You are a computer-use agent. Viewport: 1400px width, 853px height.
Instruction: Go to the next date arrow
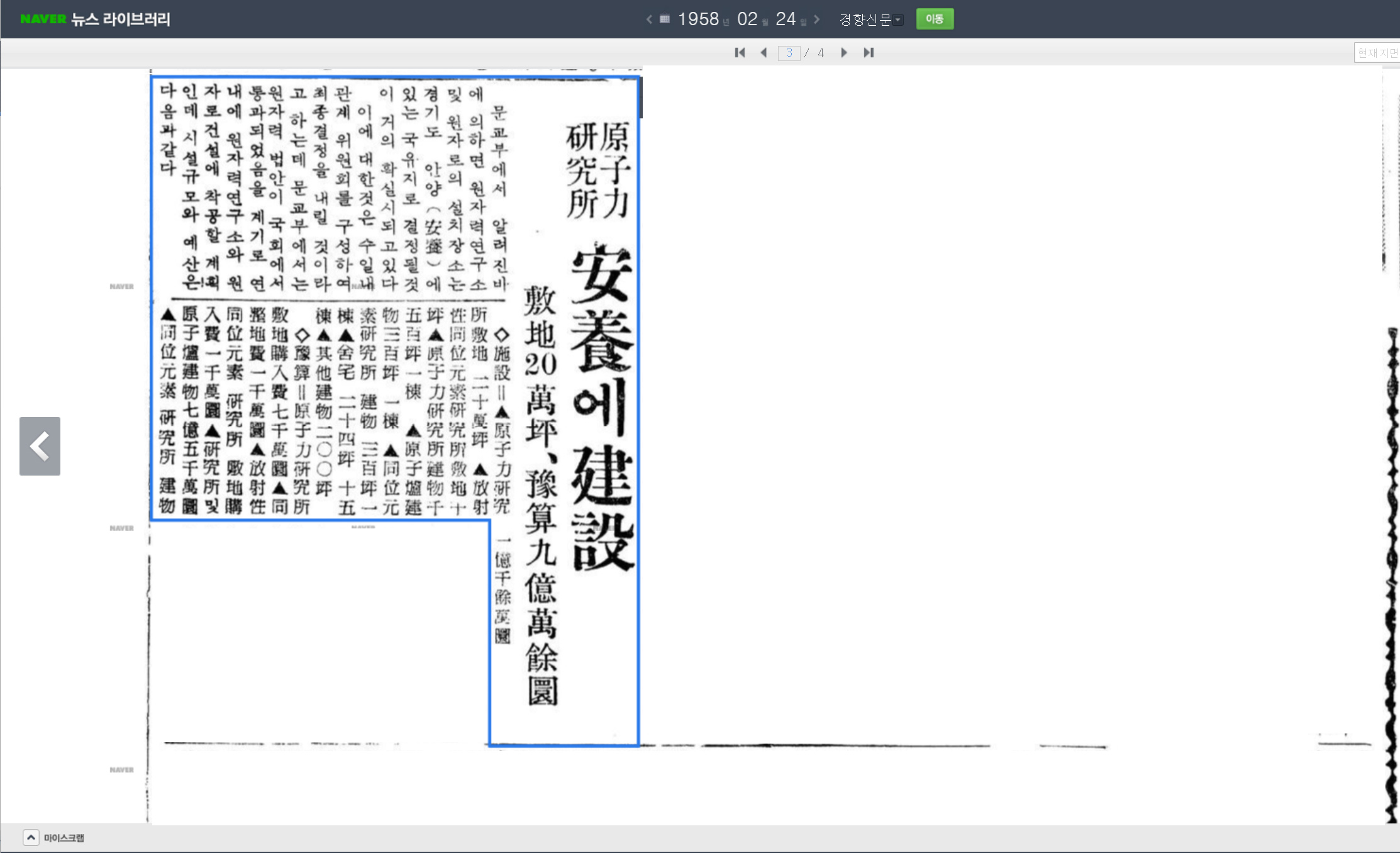click(x=817, y=20)
